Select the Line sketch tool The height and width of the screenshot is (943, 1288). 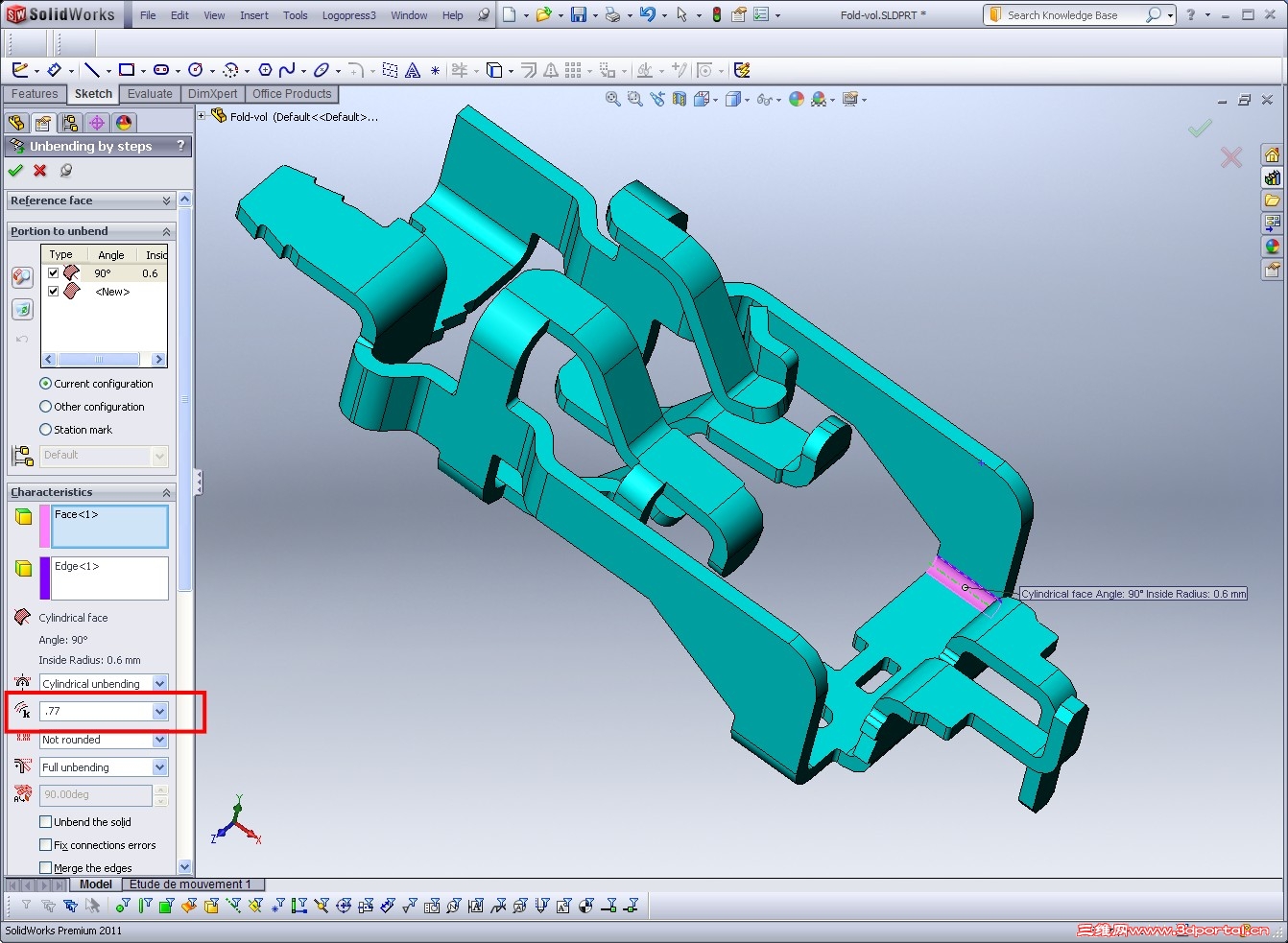click(x=91, y=70)
